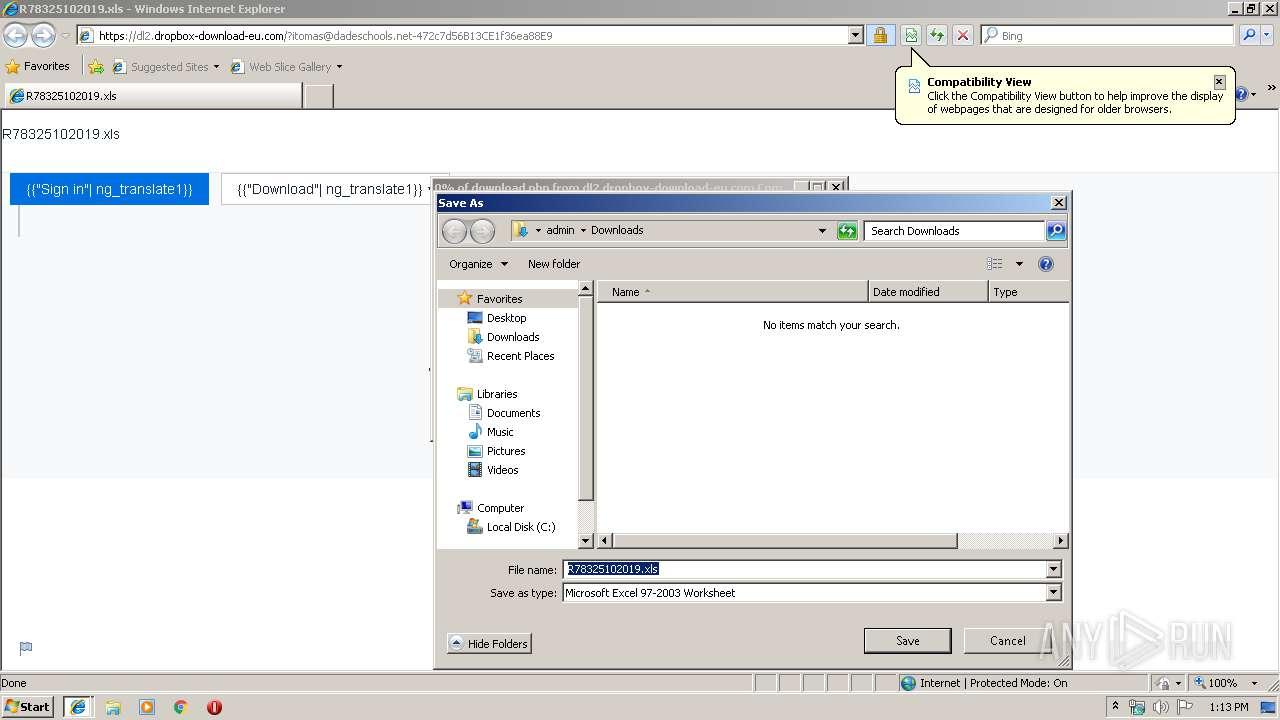This screenshot has height=720, width=1280.
Task: Open the Windows Start menu
Action: click(27, 706)
